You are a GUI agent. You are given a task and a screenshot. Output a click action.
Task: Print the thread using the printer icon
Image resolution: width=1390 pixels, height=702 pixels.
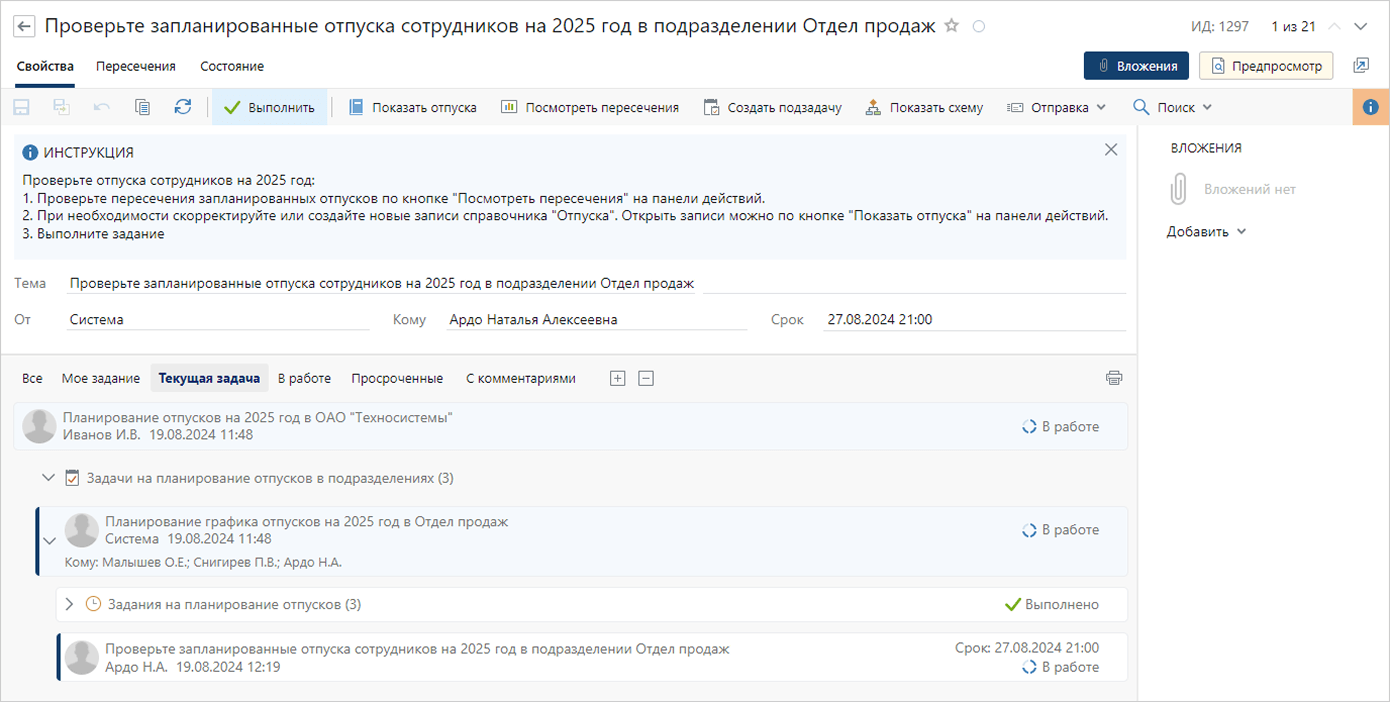(1114, 378)
